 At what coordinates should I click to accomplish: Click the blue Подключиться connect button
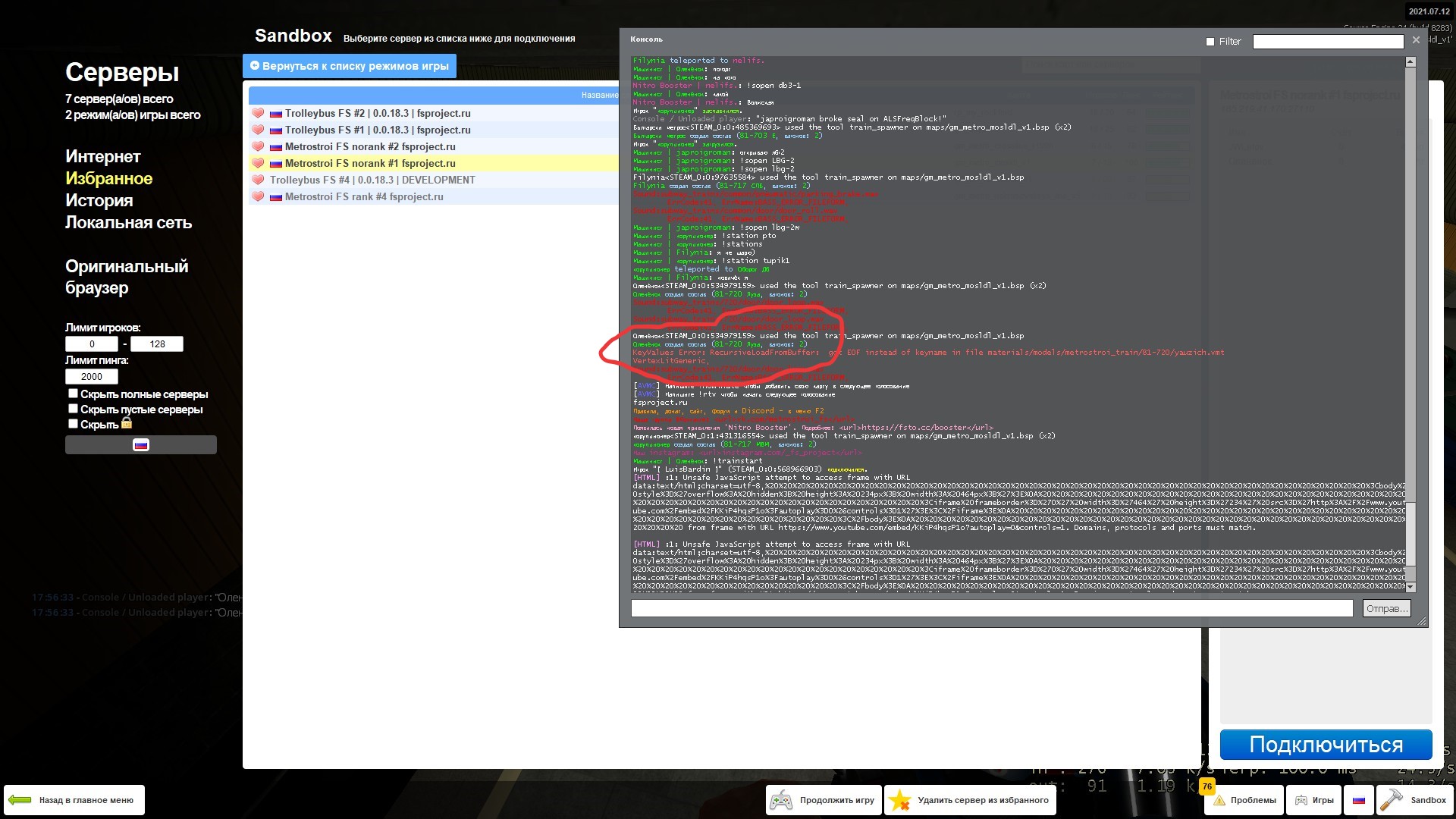tap(1326, 745)
